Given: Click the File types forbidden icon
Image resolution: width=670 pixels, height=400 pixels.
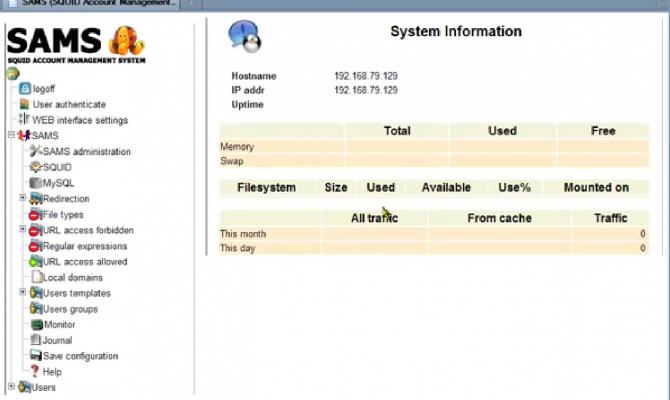Looking at the screenshot, I should pyautogui.click(x=35, y=215).
